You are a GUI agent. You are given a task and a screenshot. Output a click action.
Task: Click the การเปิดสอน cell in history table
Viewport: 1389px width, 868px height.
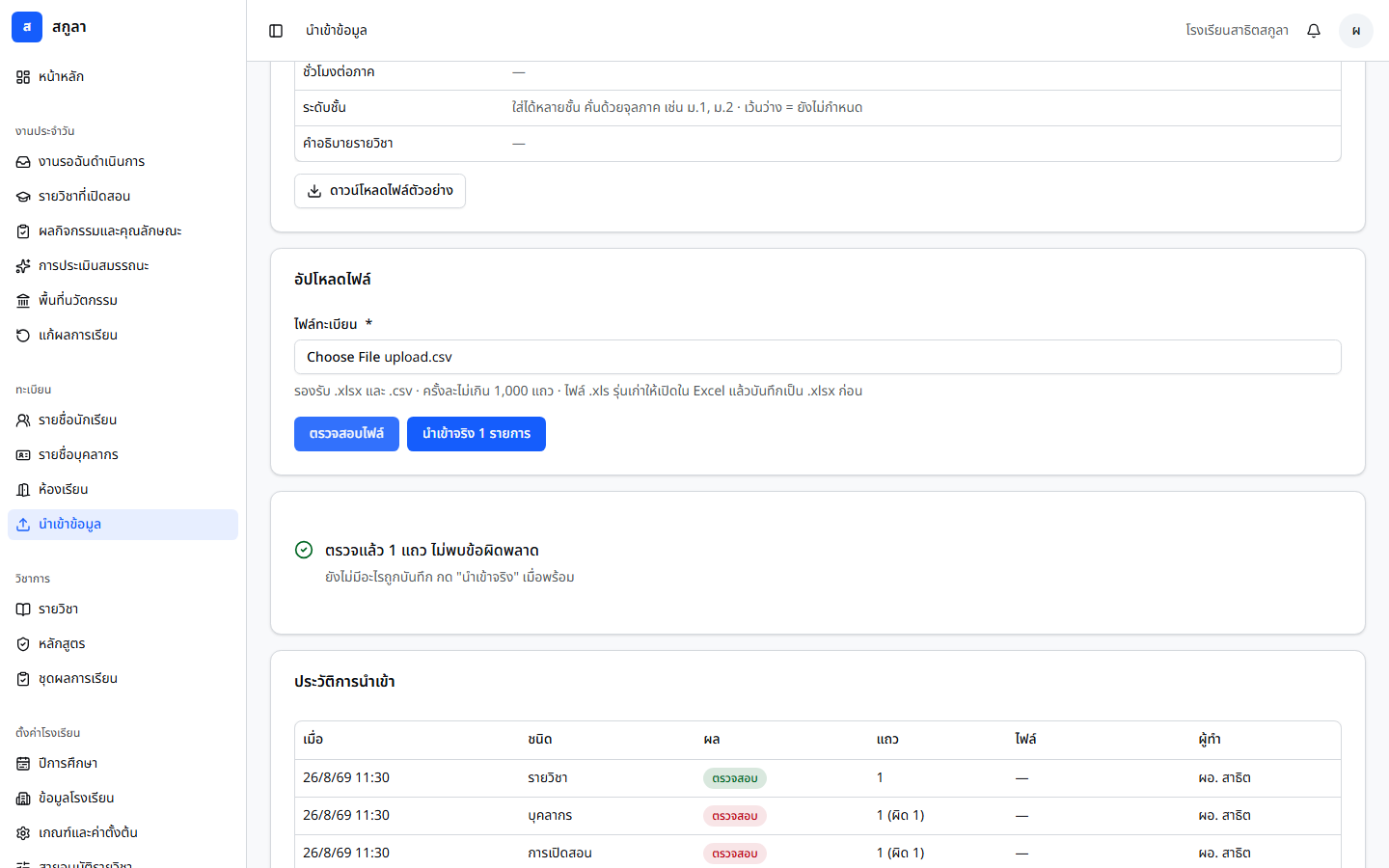tap(559, 854)
